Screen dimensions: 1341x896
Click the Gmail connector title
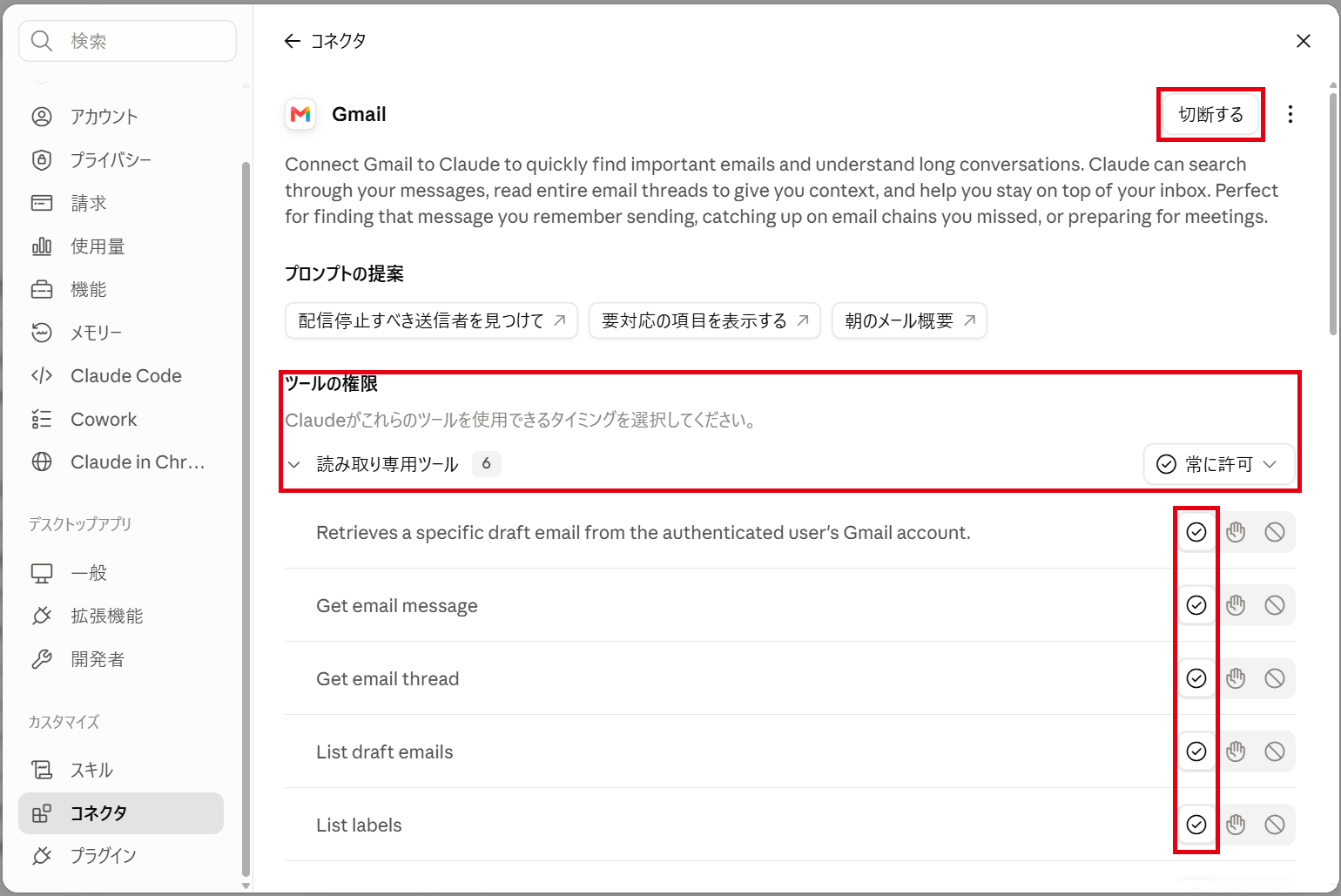tap(359, 114)
